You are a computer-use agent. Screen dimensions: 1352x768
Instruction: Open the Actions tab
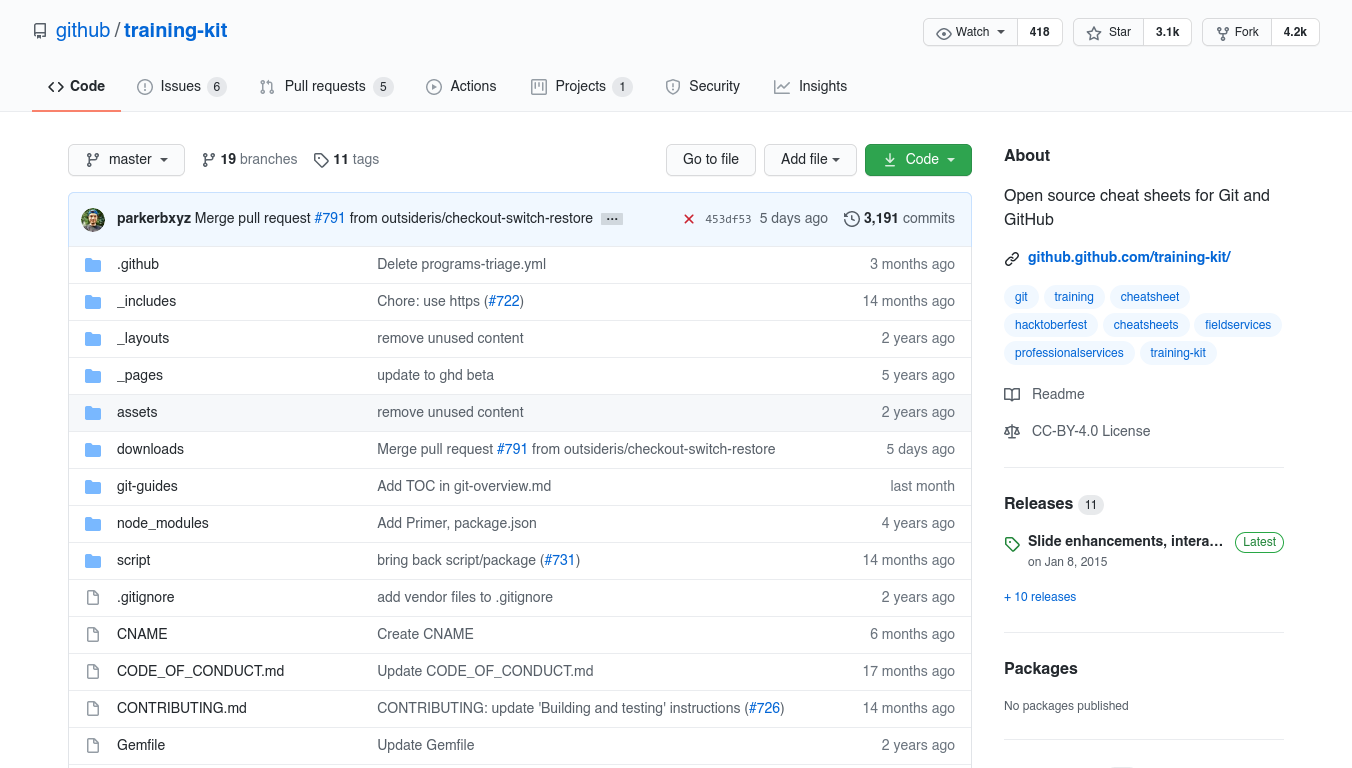[461, 86]
